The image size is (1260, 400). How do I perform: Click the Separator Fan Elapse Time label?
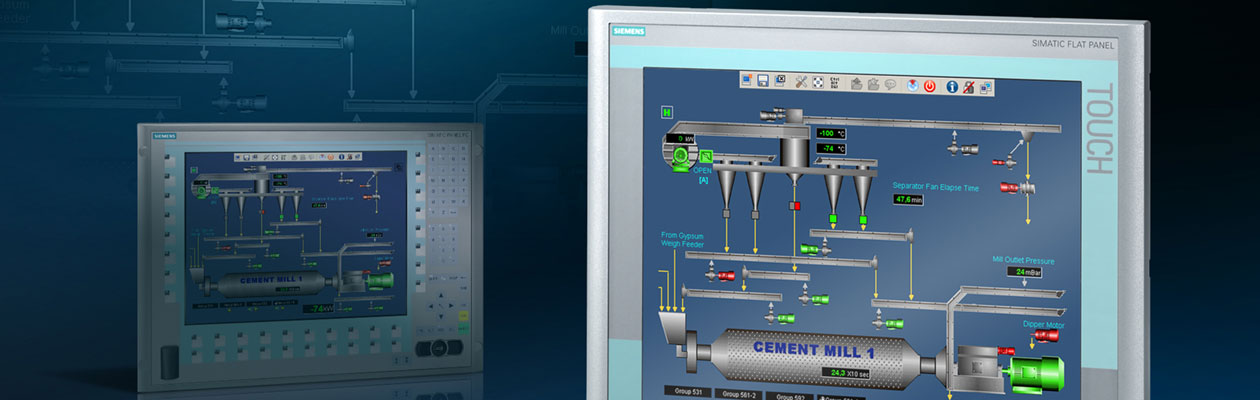click(936, 187)
